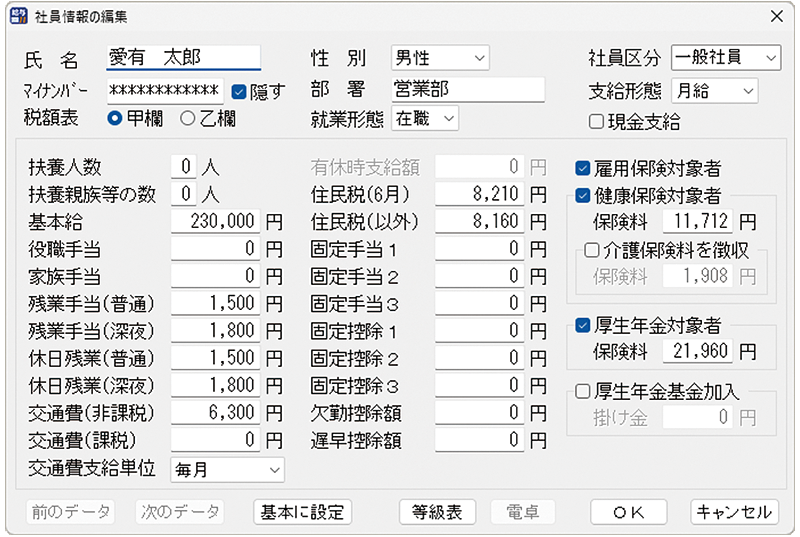Toggle 厚生年金基金加入 checkbox

(582, 392)
